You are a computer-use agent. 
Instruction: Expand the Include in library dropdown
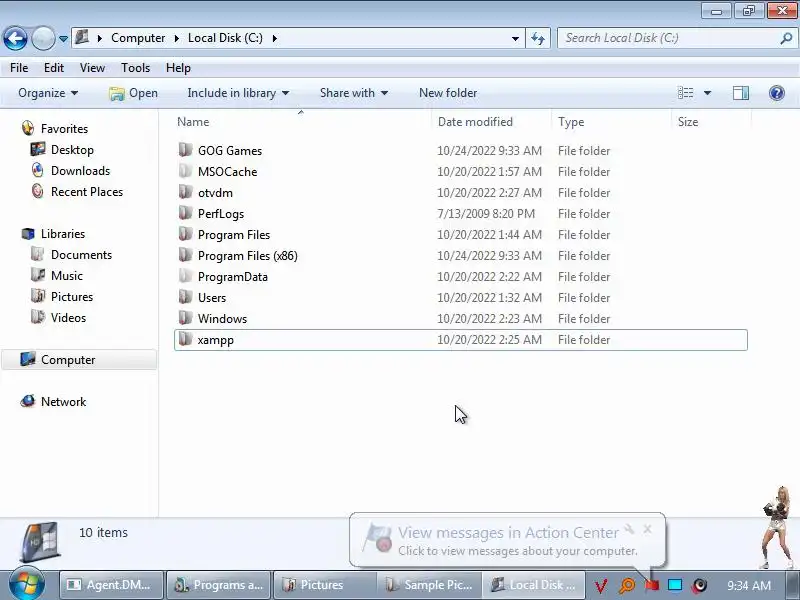click(x=238, y=93)
